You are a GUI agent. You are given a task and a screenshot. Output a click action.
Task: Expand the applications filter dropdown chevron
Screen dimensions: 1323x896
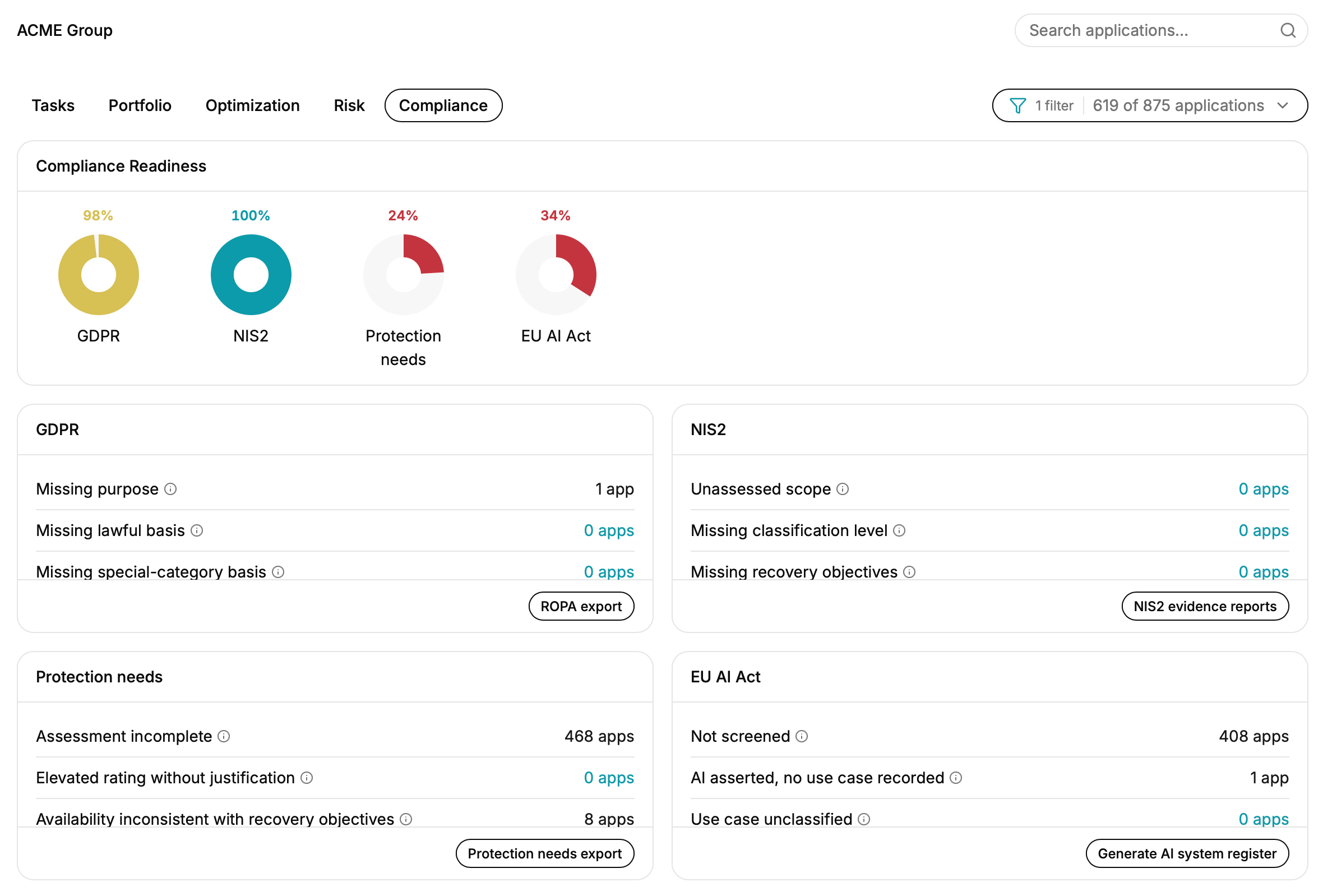(x=1282, y=105)
